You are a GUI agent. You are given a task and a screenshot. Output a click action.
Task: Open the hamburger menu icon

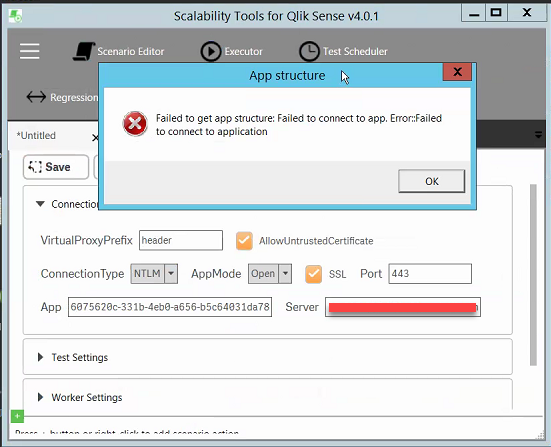30,51
